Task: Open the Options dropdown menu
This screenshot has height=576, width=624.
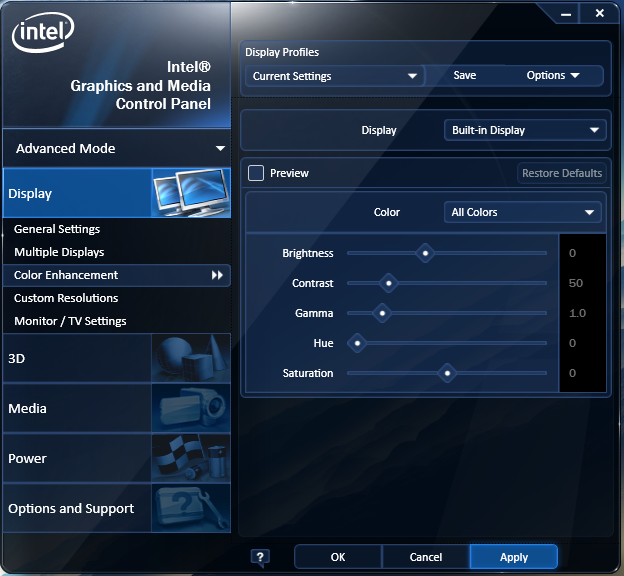Action: (x=553, y=75)
